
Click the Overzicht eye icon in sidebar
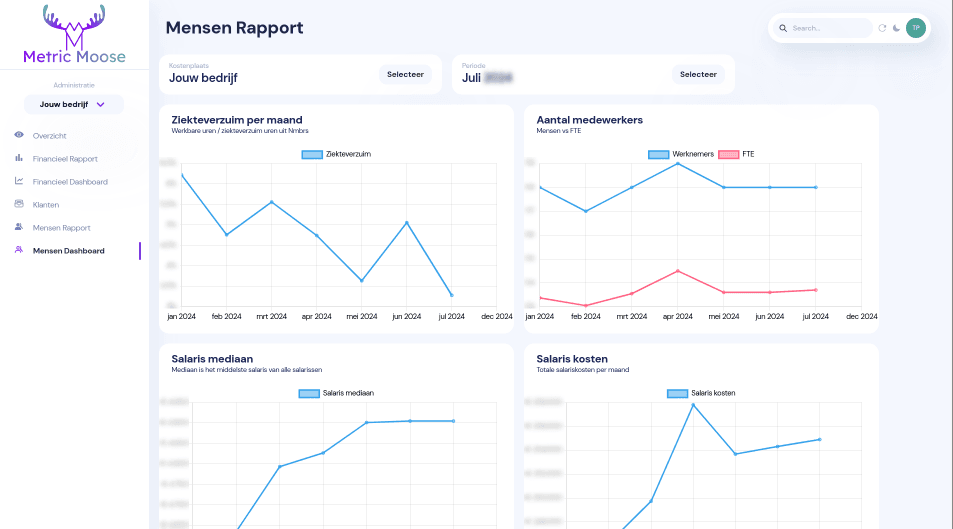pos(19,135)
